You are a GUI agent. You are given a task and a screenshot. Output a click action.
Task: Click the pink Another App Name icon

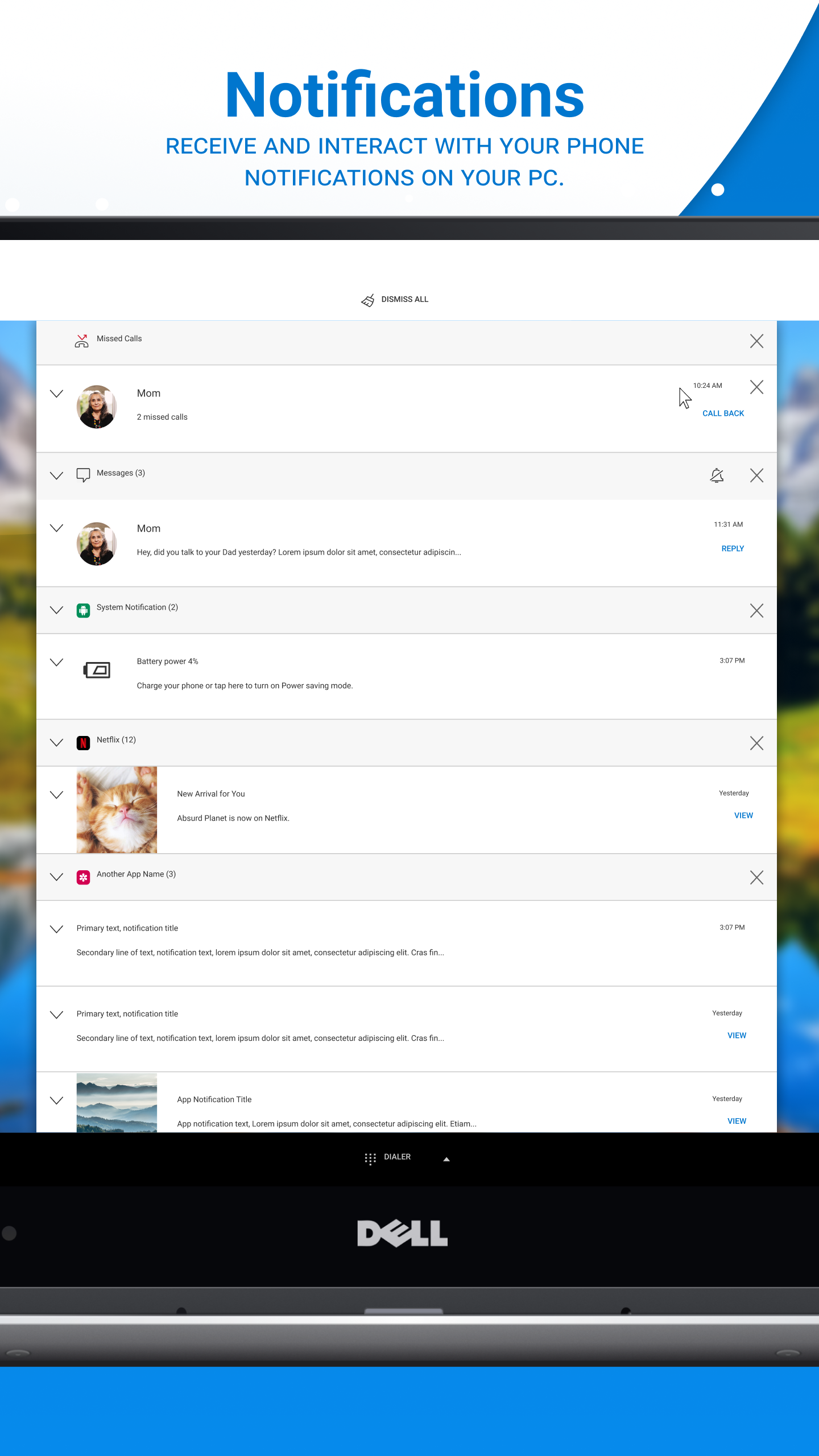83,877
